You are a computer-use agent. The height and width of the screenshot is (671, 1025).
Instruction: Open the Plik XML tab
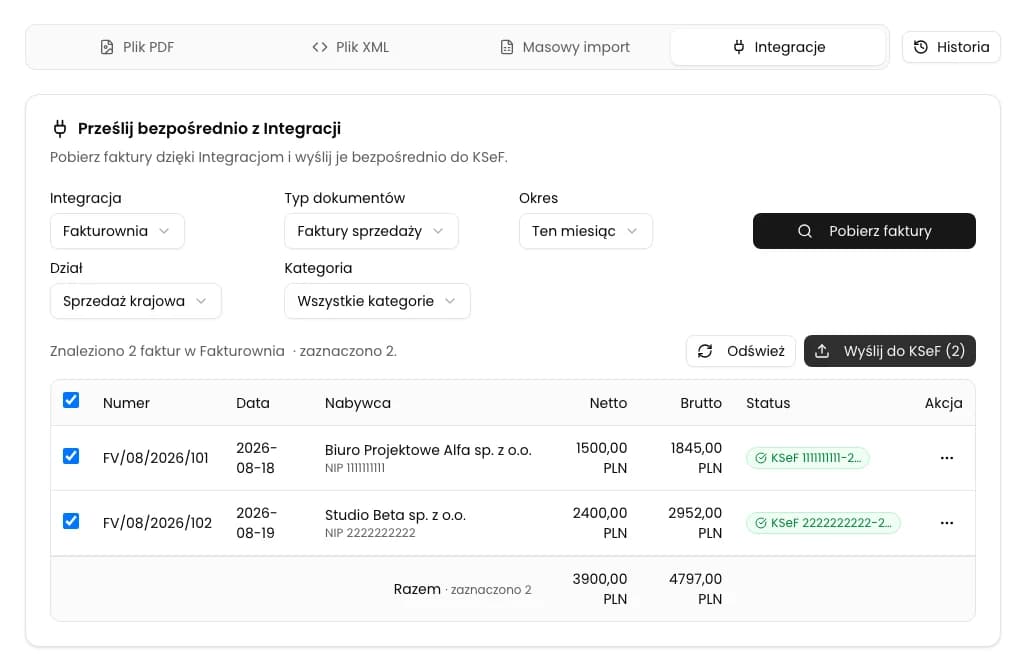(x=350, y=47)
